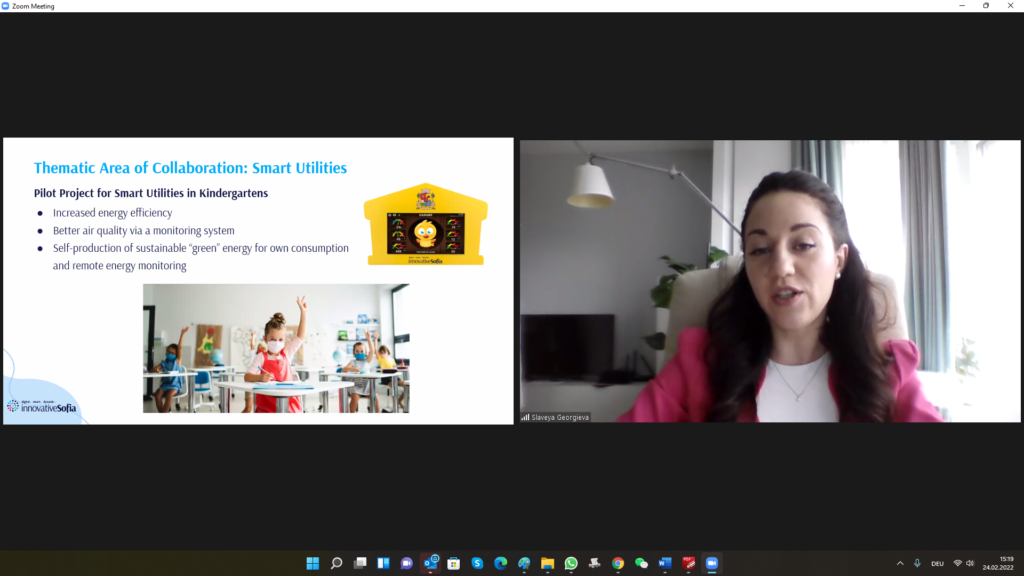Open Wi-Fi and volume quick settings

coord(964,563)
